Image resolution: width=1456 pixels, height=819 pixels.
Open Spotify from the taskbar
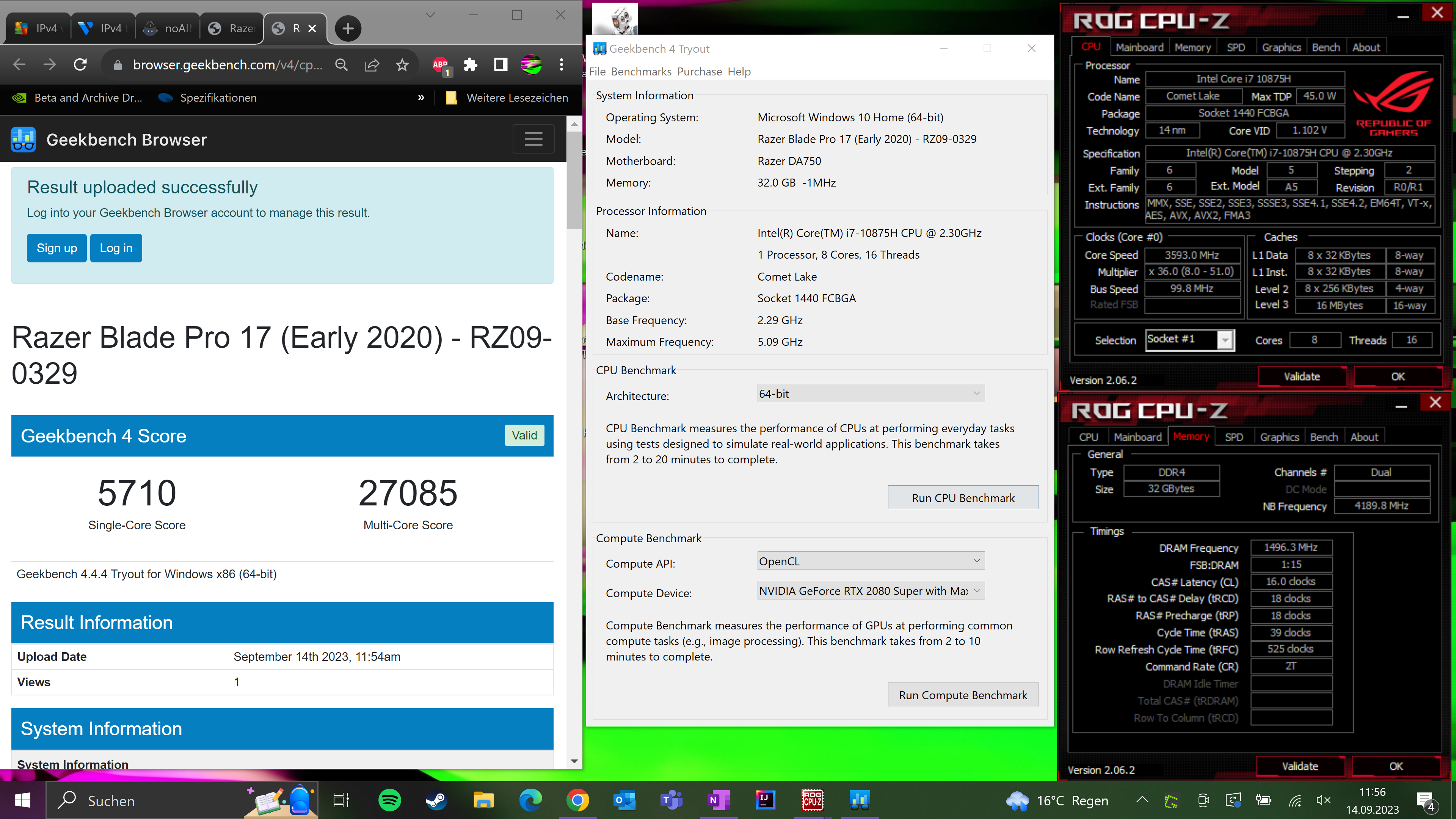click(389, 800)
